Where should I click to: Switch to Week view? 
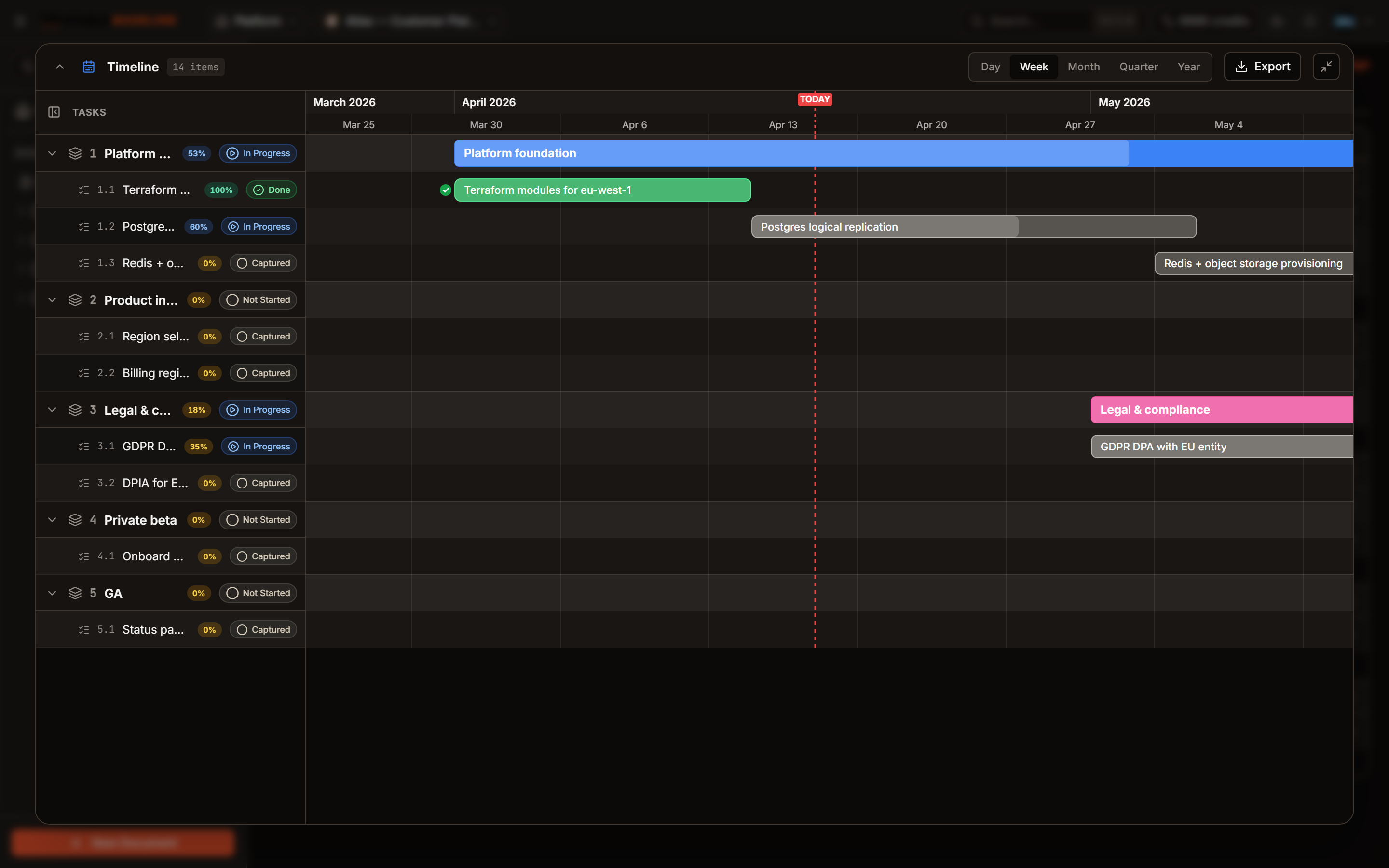(x=1034, y=67)
